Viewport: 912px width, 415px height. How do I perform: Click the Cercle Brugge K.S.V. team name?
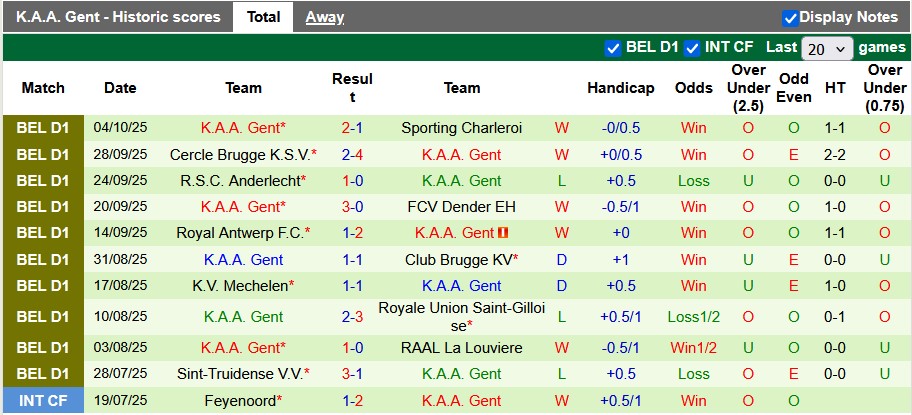coord(240,155)
